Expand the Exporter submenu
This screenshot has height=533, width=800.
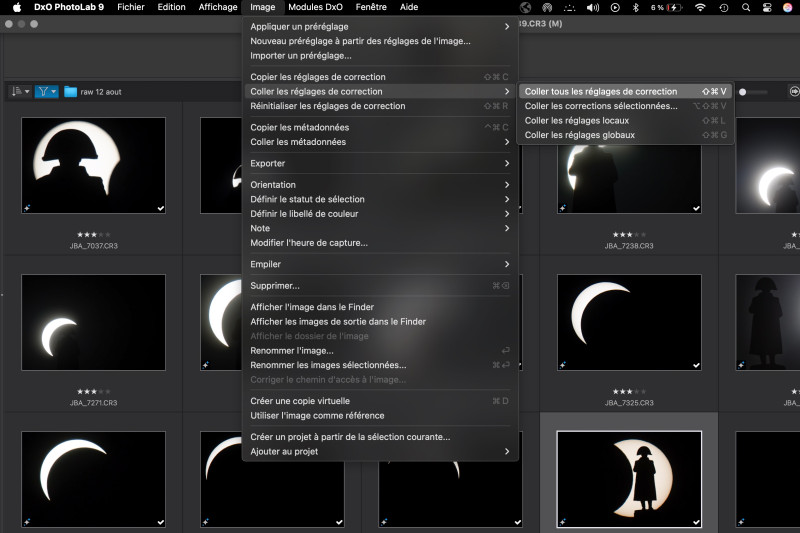point(380,163)
